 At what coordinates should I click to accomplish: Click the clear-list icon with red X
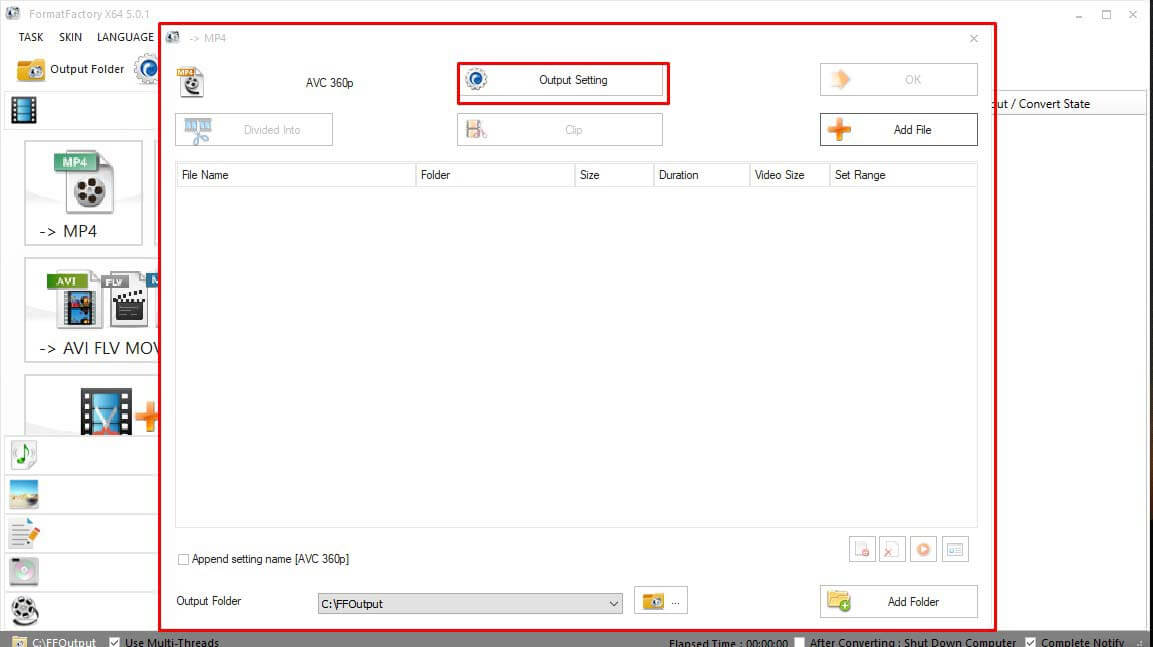point(892,549)
